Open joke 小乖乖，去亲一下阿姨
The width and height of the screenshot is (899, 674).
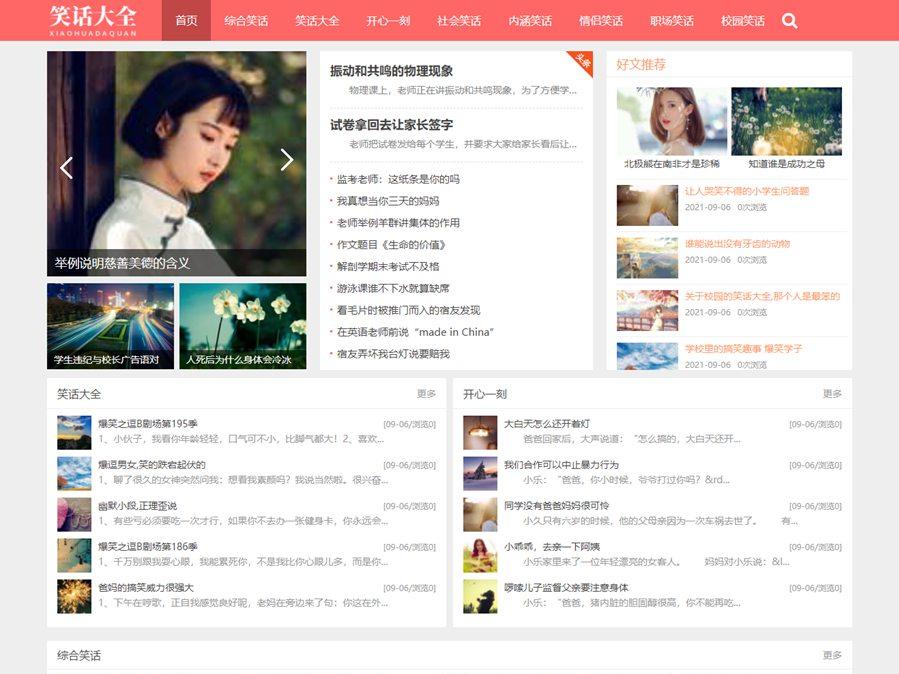(552, 547)
